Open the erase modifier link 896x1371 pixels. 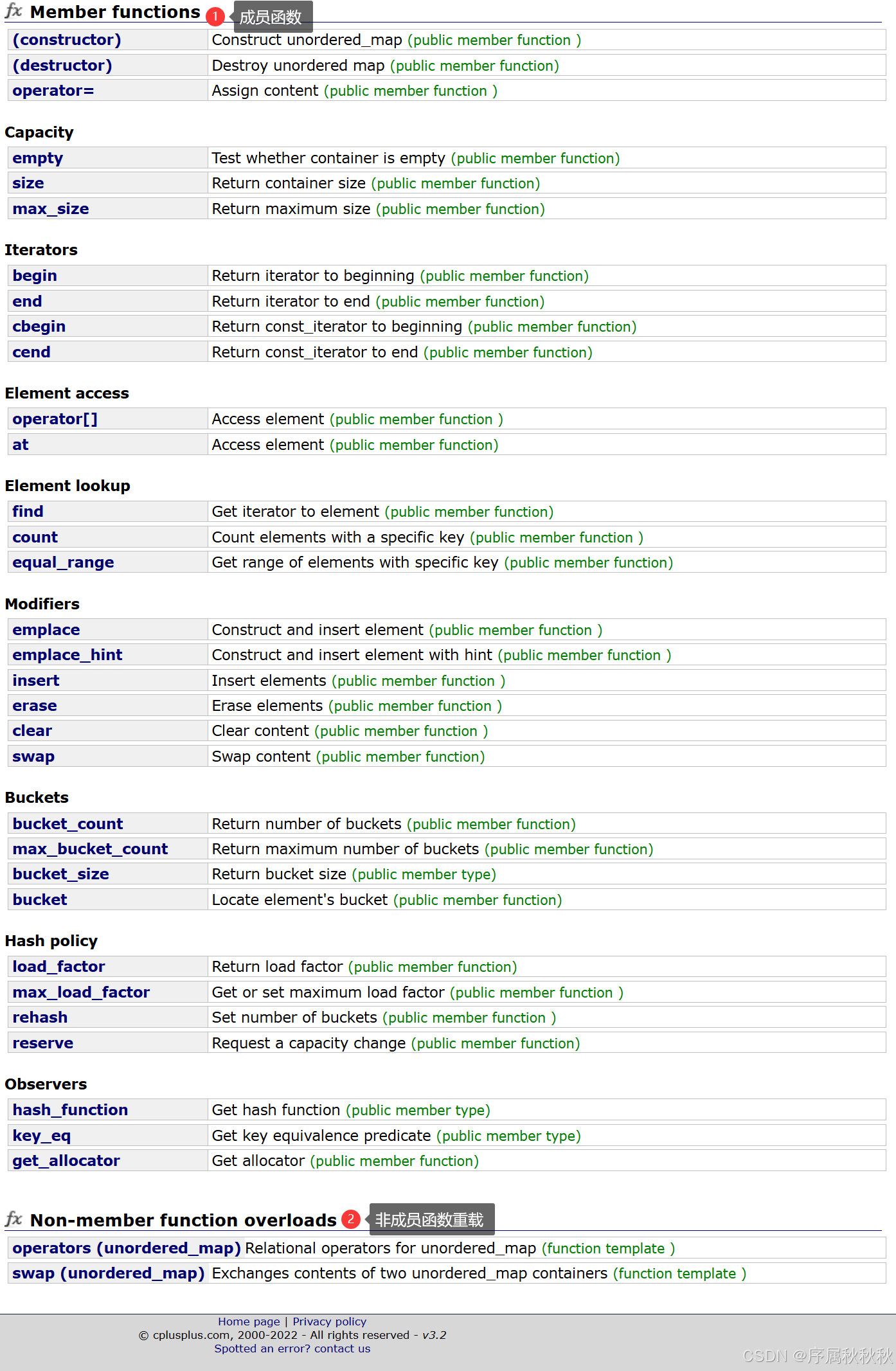pyautogui.click(x=35, y=706)
